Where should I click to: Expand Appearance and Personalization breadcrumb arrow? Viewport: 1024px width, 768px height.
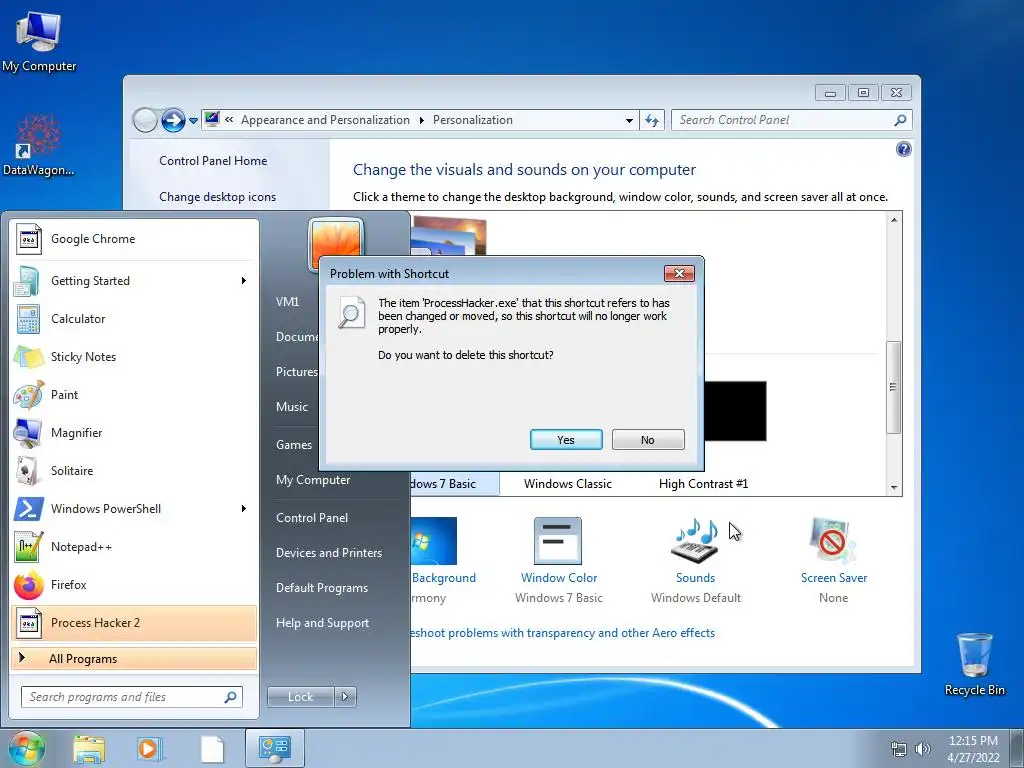pyautogui.click(x=421, y=120)
